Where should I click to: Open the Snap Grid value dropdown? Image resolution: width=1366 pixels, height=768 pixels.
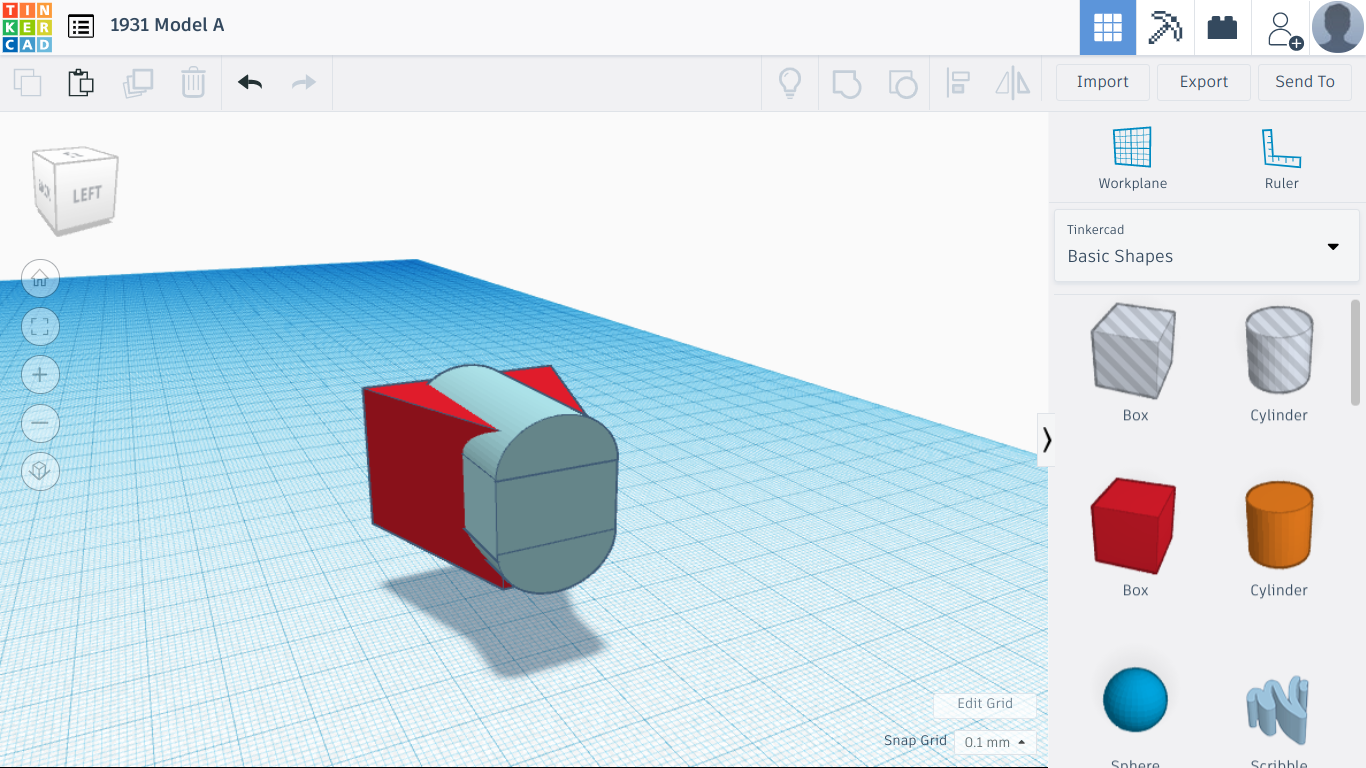(x=993, y=742)
